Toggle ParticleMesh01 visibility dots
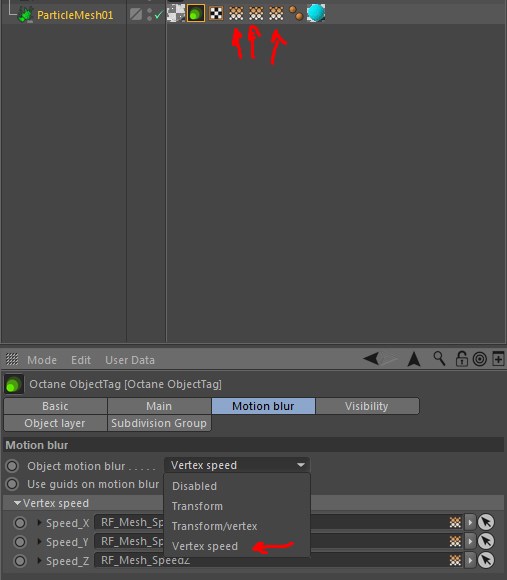The height and width of the screenshot is (580, 507). tap(149, 15)
